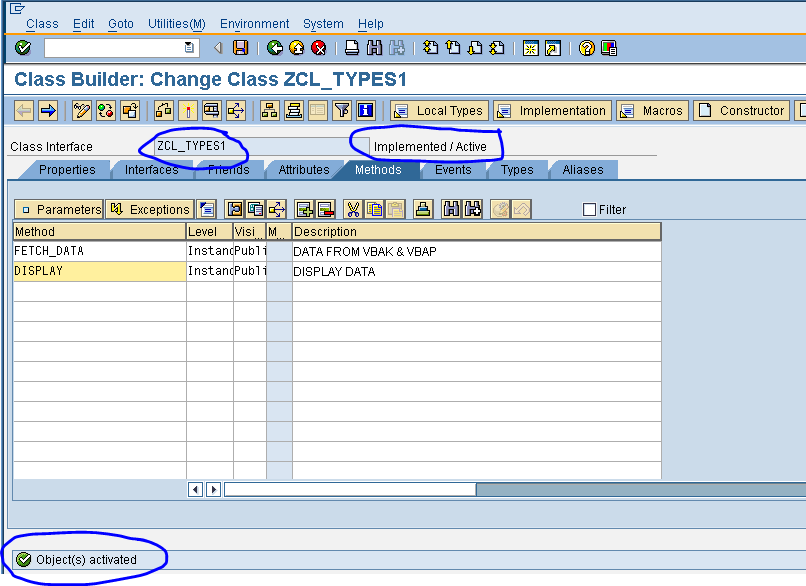Click the Back green arrow icon

[272, 47]
